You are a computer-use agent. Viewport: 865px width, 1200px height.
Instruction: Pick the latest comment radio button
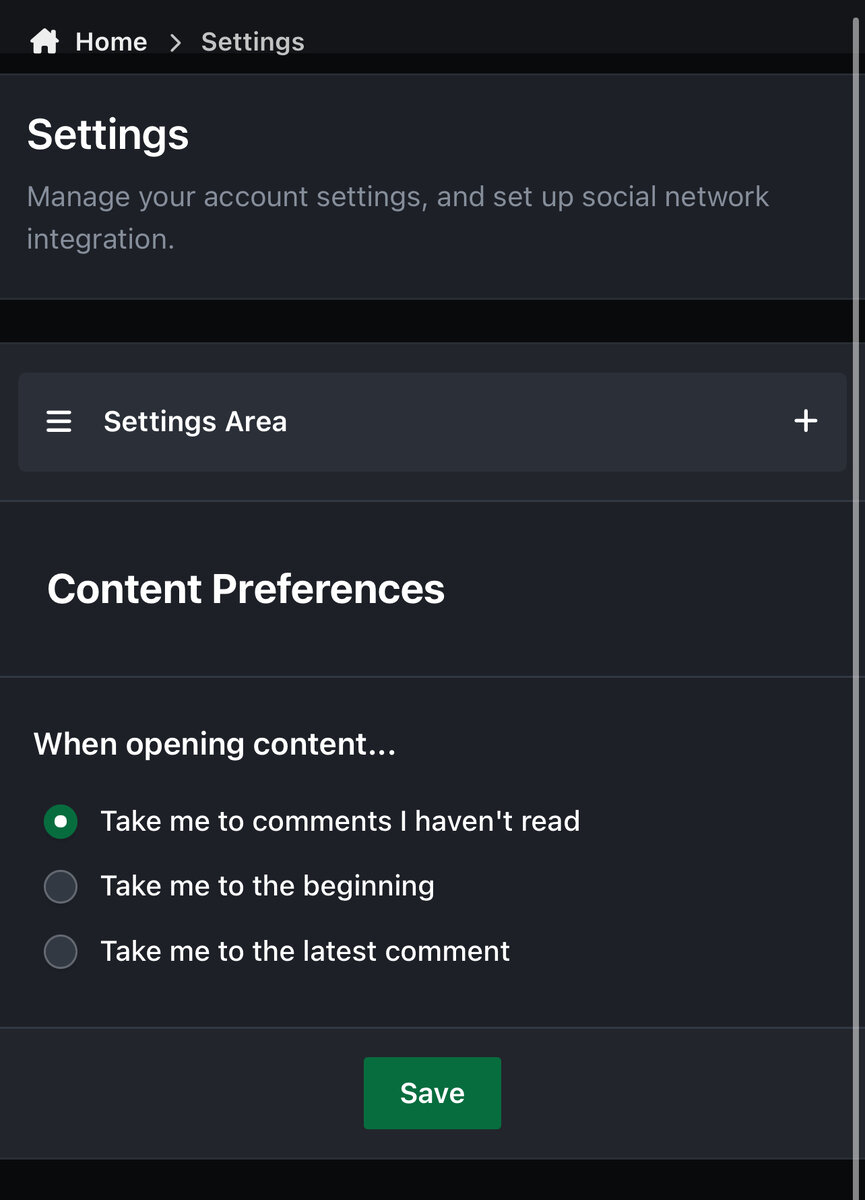coord(61,951)
